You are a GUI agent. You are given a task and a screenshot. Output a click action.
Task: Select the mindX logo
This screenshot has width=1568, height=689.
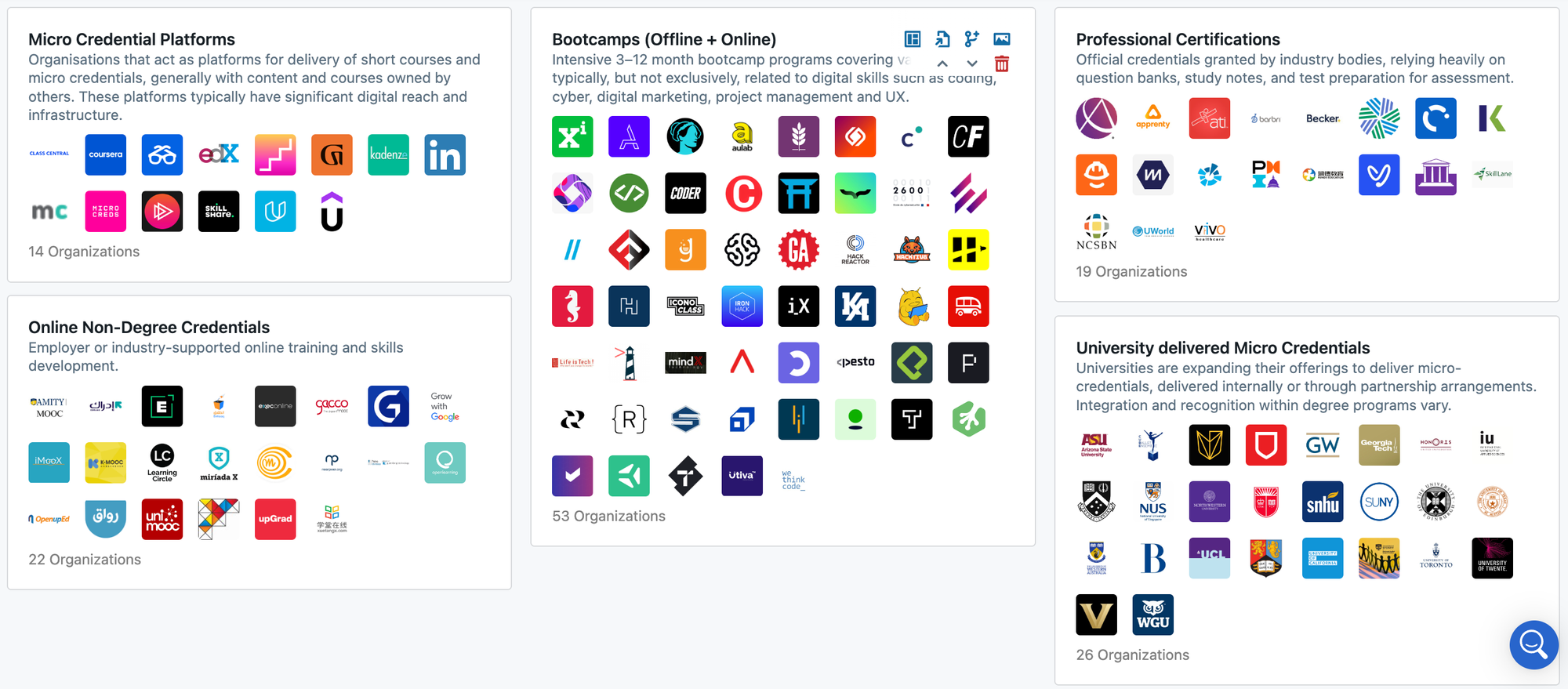coord(685,363)
